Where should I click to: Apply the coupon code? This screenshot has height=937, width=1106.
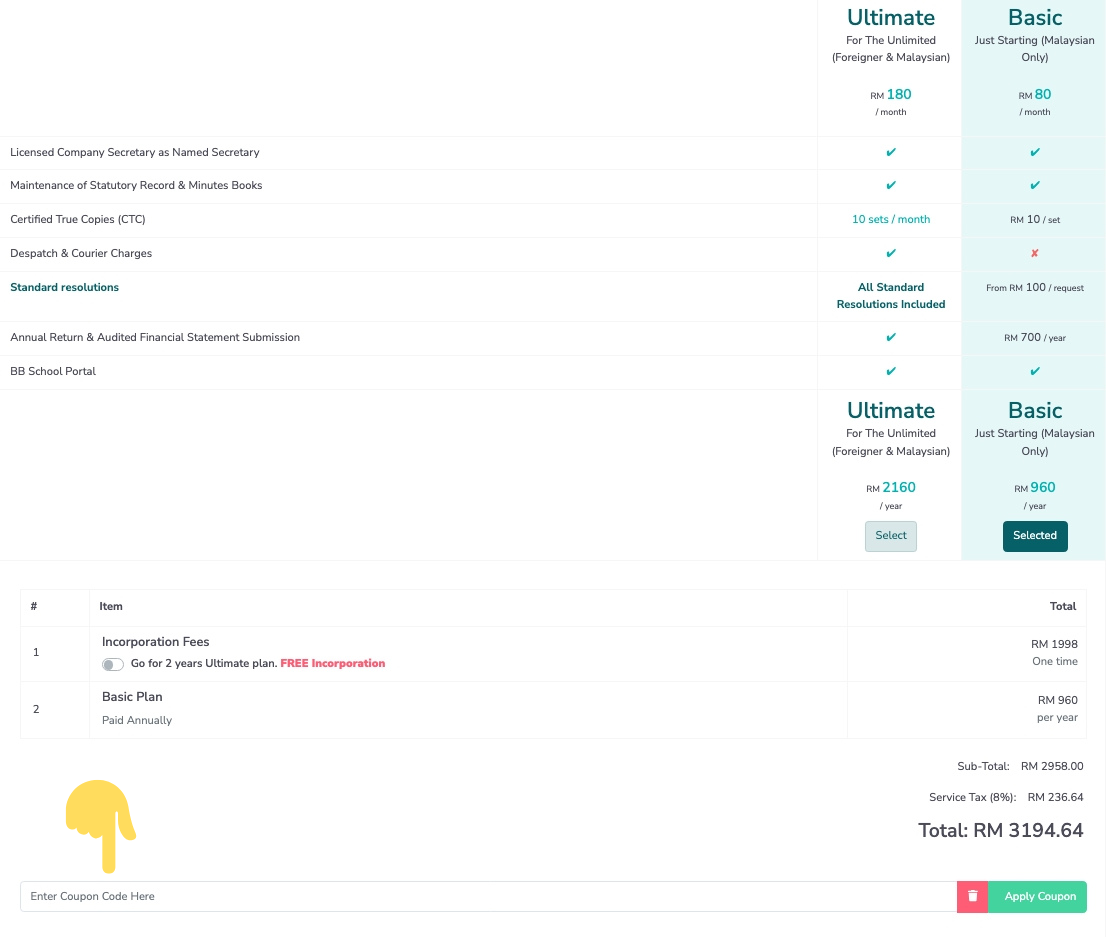pos(1037,896)
